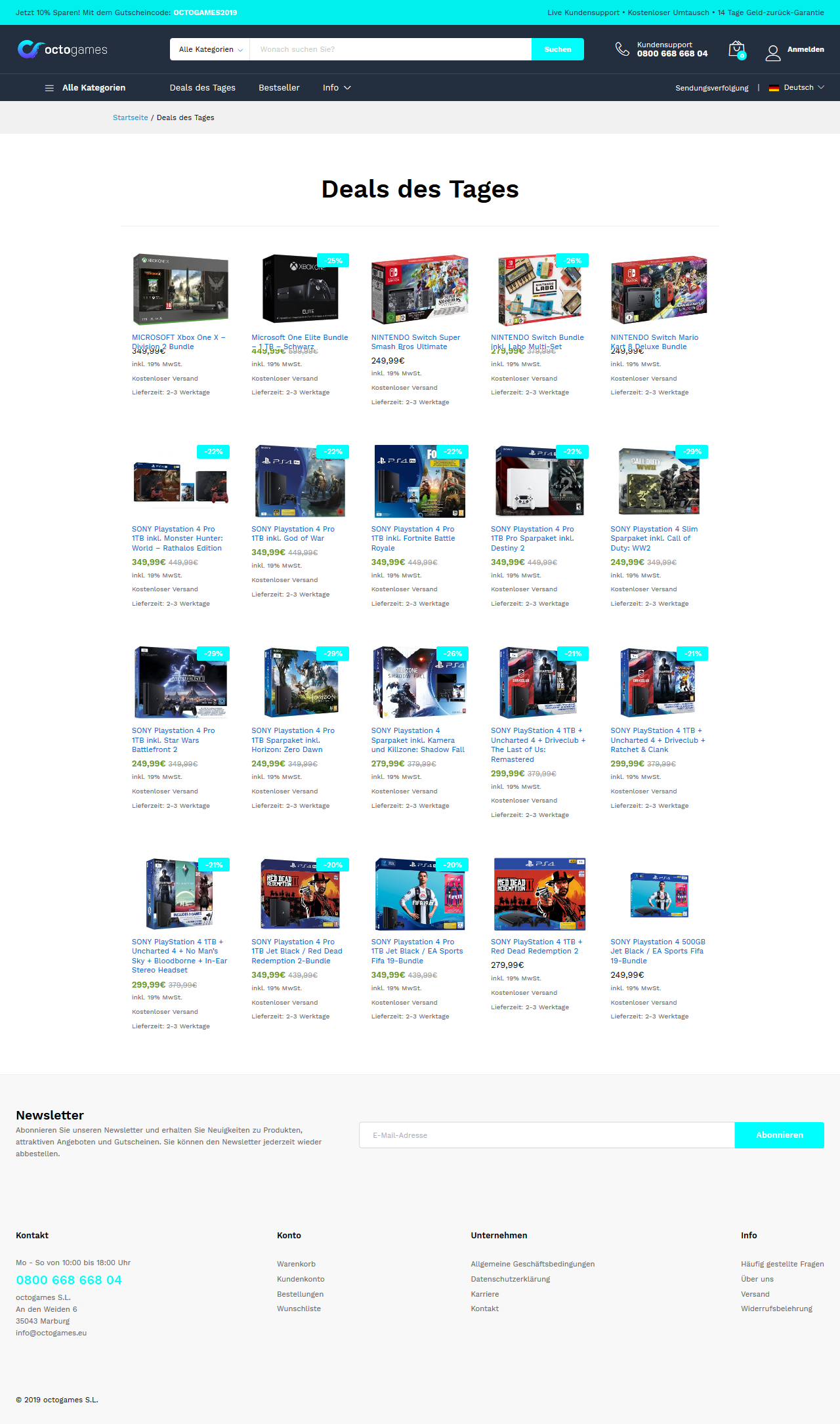Open PS4 No Man's Sky Bloodborne image
The height and width of the screenshot is (1424, 840).
(180, 894)
